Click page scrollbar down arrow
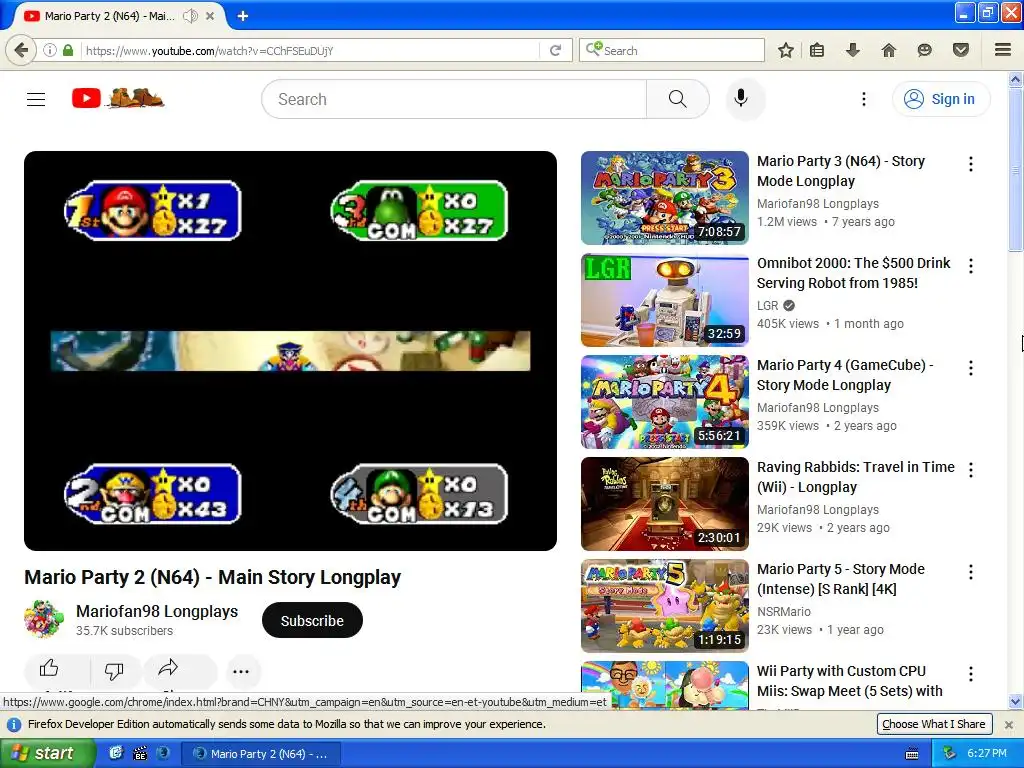 1015,702
